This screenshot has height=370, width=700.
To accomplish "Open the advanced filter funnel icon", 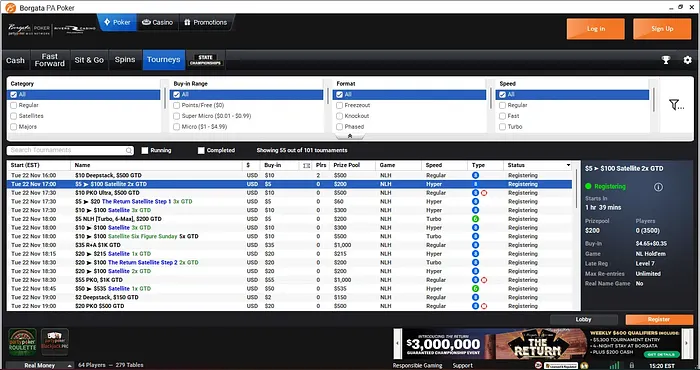I will click(676, 105).
